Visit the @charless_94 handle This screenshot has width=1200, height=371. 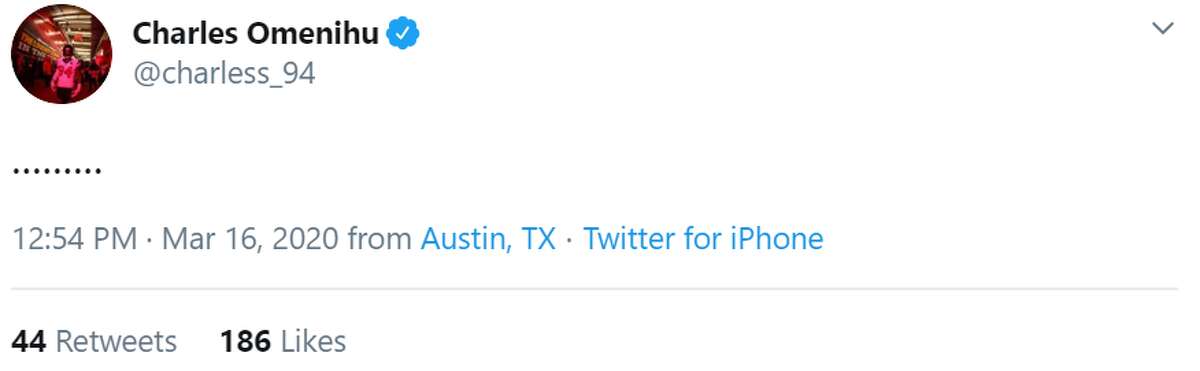click(224, 73)
